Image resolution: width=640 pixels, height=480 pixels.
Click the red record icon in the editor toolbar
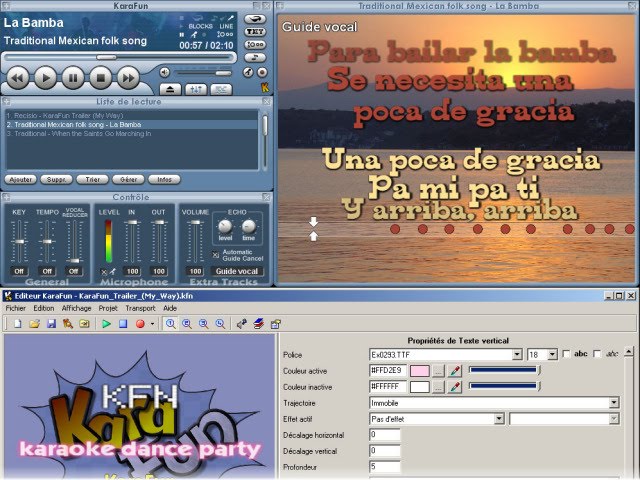140,324
